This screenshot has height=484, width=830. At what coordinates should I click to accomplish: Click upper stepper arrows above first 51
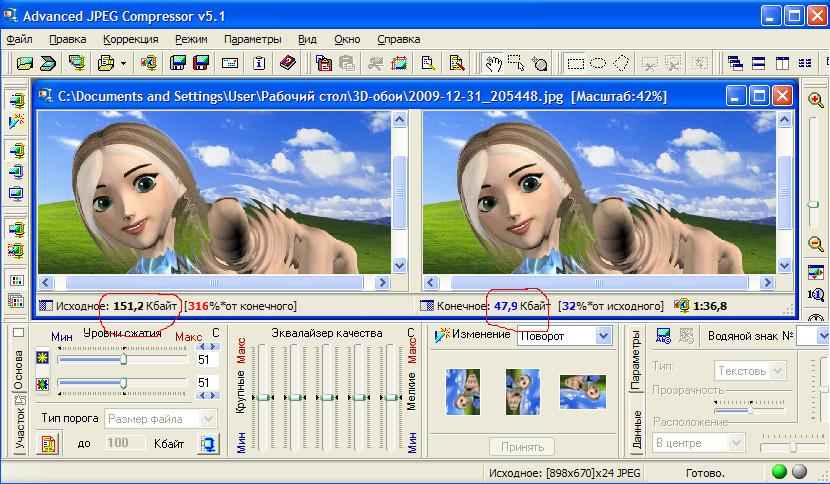click(207, 347)
